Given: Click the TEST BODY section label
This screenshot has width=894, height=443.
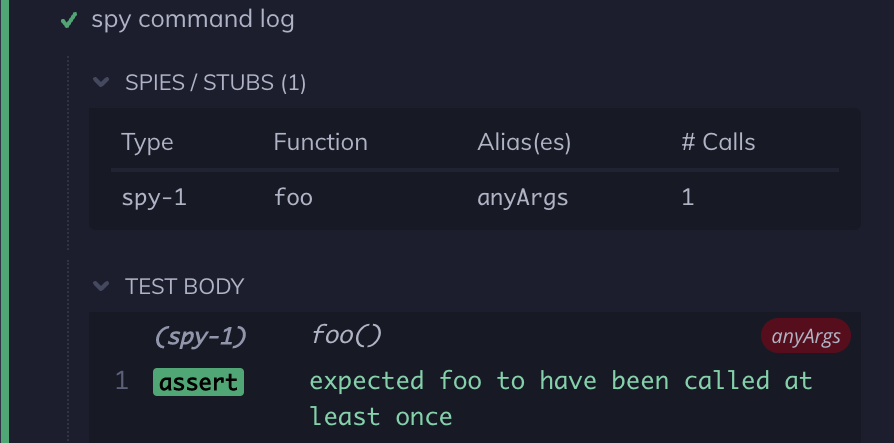Looking at the screenshot, I should click(x=184, y=287).
